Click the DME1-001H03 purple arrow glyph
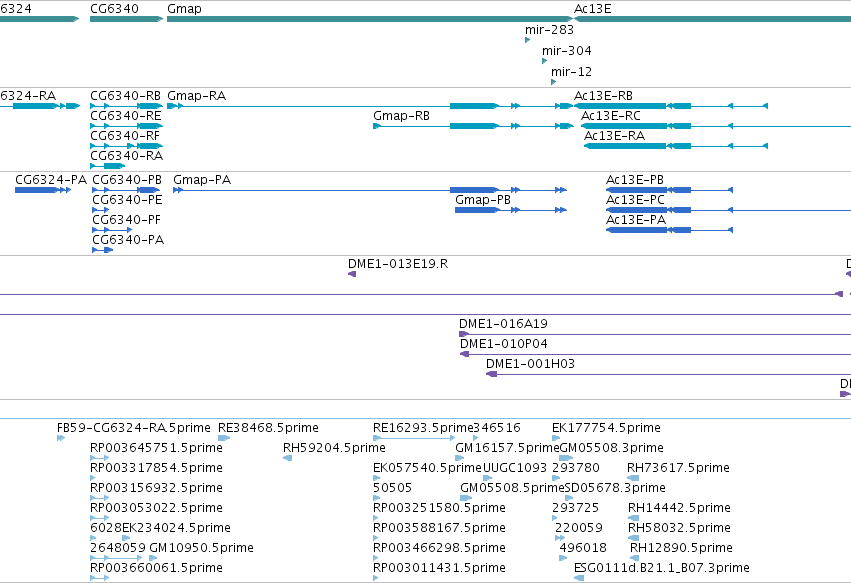 point(491,375)
